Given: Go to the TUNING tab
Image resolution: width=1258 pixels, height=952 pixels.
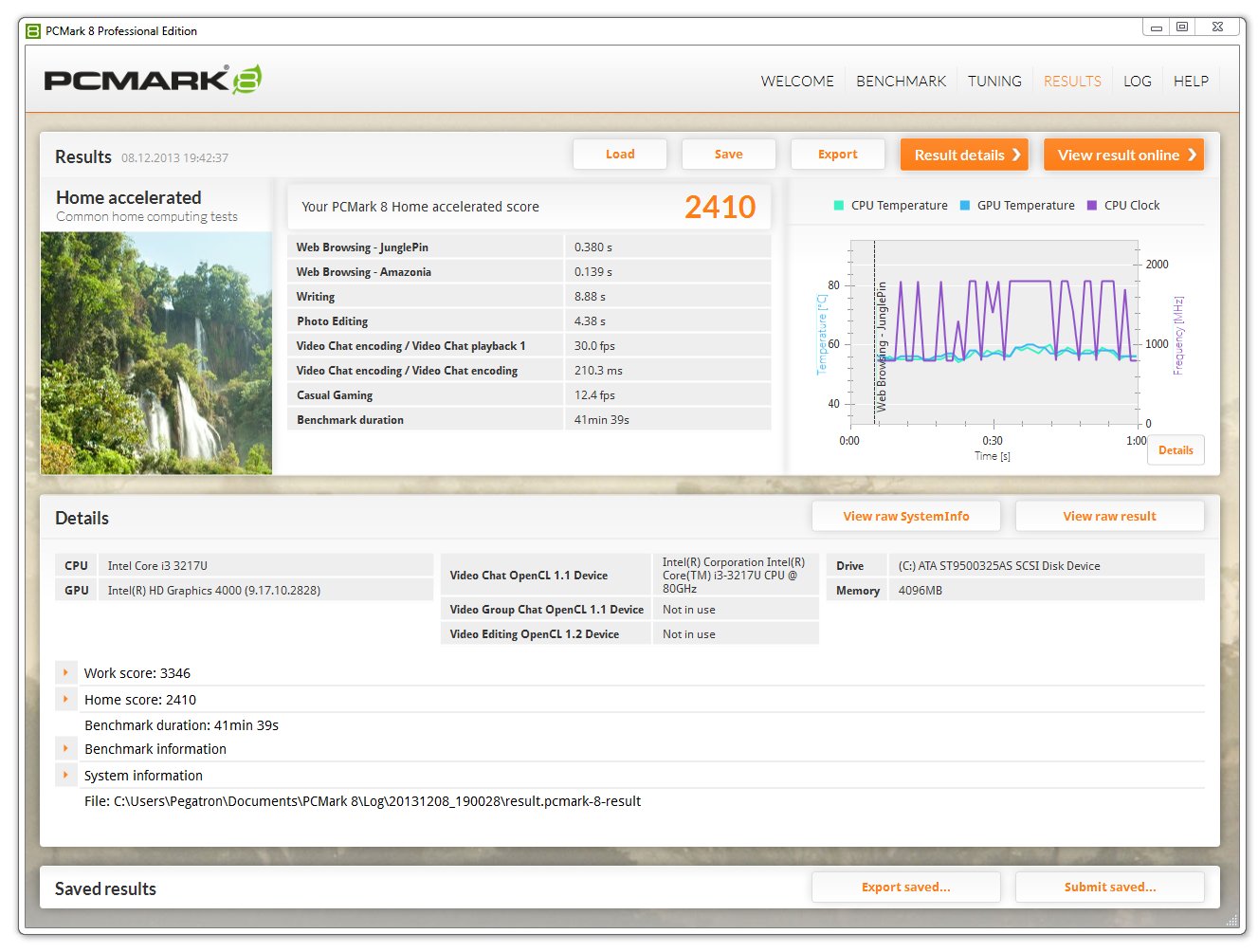Looking at the screenshot, I should [994, 82].
